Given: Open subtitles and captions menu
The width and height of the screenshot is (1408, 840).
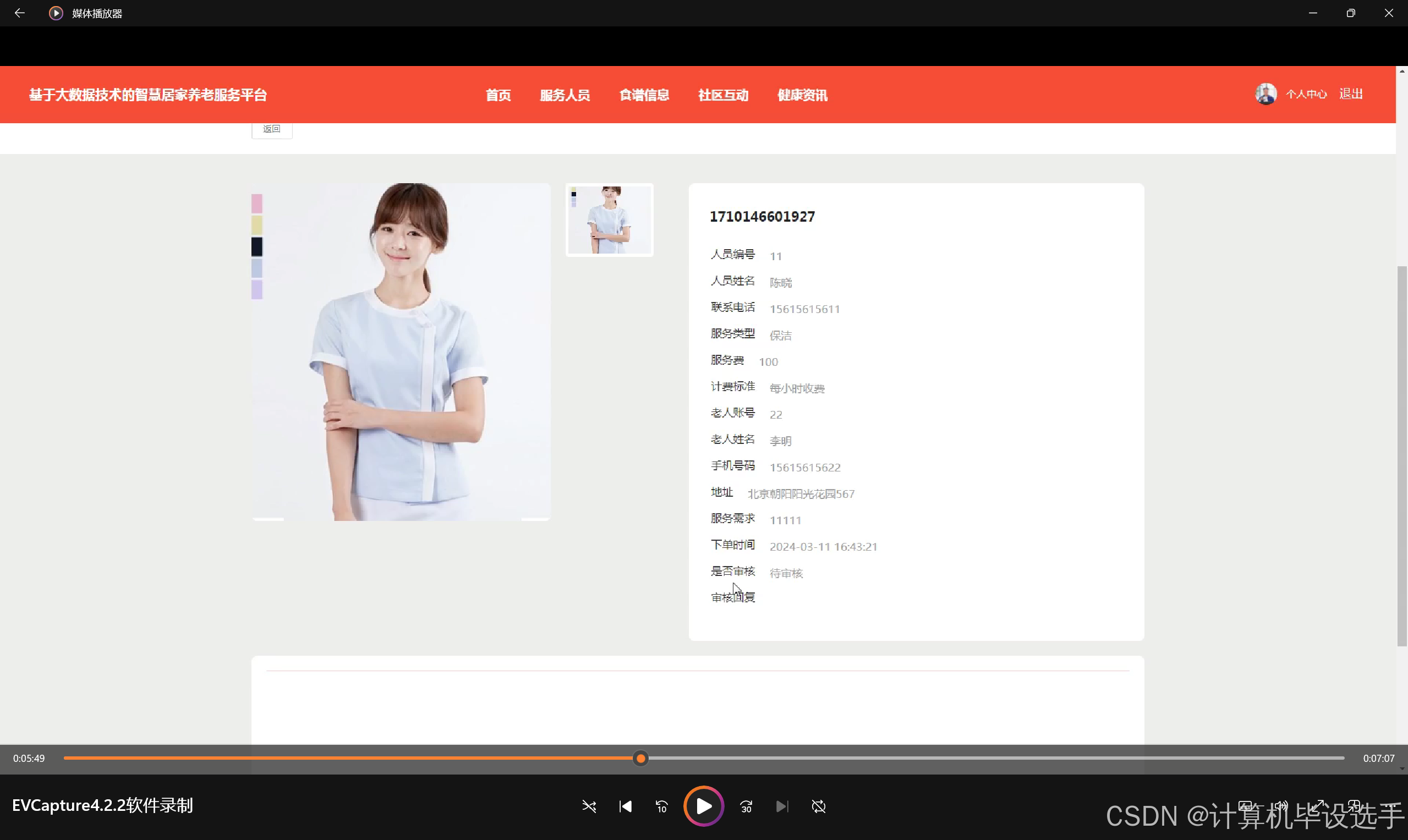Looking at the screenshot, I should pyautogui.click(x=1245, y=806).
